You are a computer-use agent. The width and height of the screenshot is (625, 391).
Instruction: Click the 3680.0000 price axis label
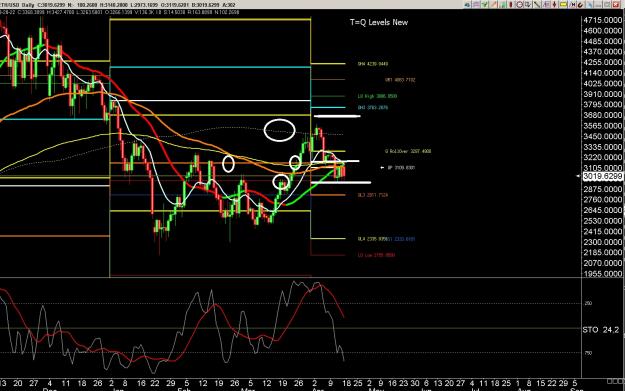[x=602, y=115]
